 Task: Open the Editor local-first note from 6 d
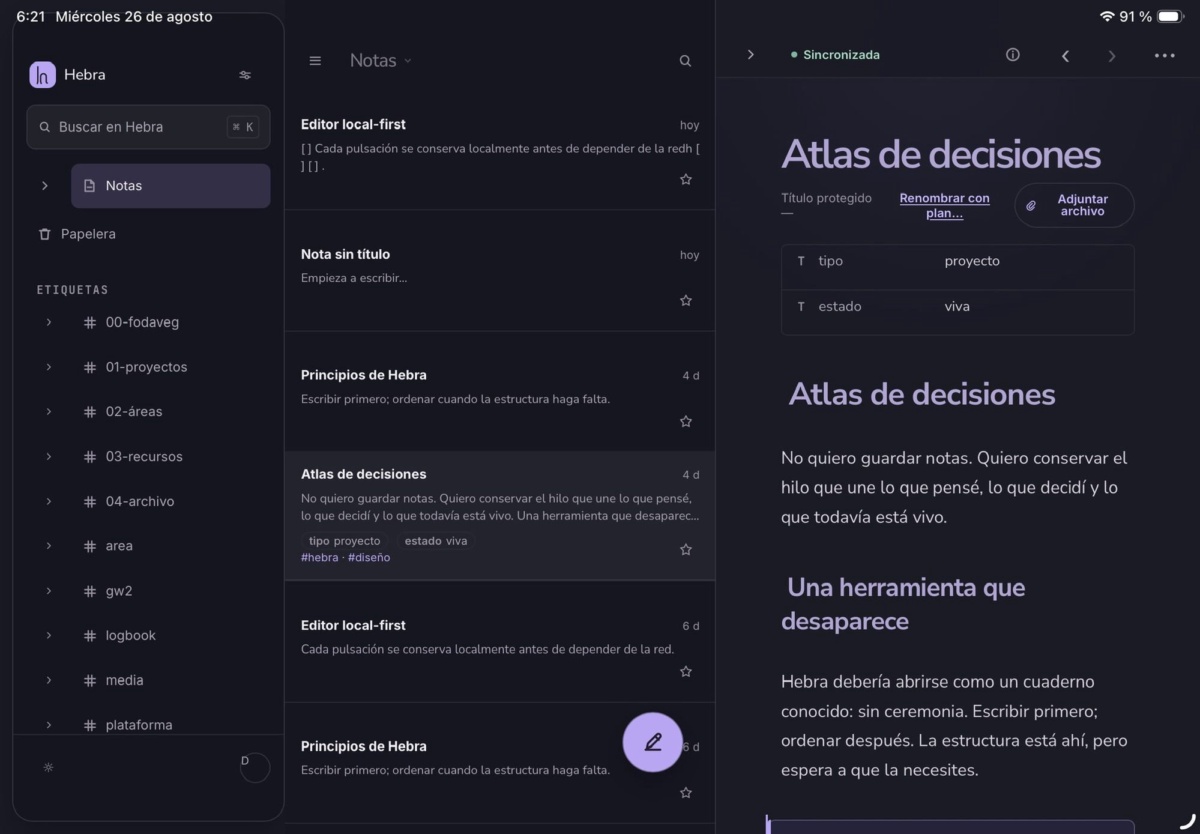[x=500, y=642]
